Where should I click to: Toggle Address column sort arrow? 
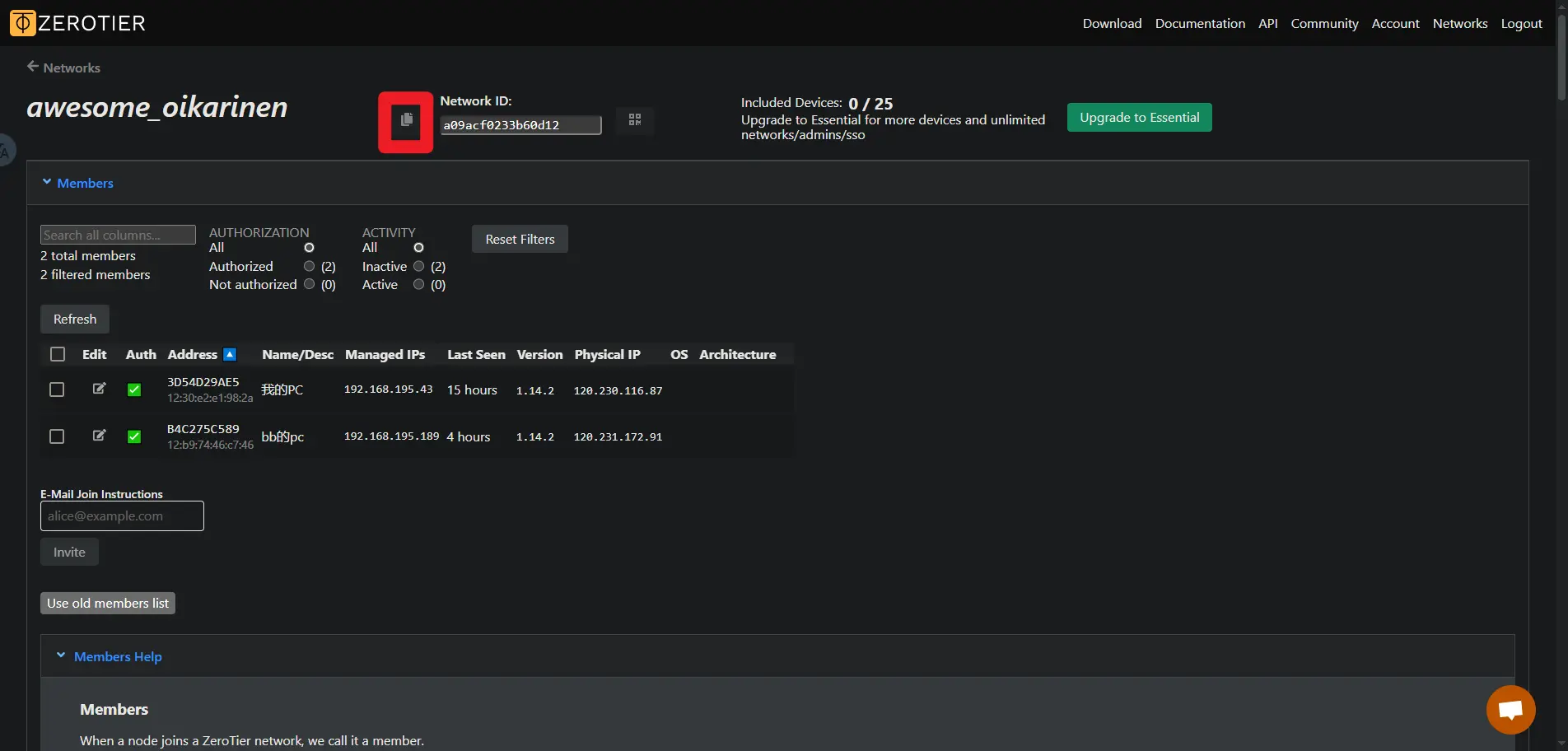click(230, 354)
